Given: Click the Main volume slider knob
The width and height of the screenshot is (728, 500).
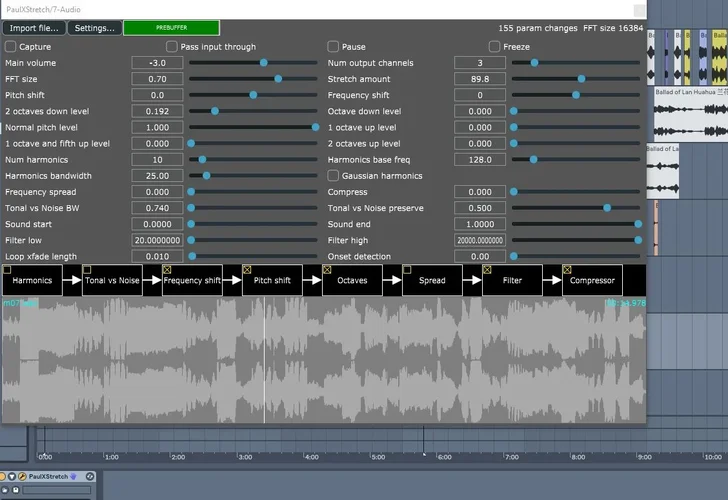Looking at the screenshot, I should click(x=263, y=63).
